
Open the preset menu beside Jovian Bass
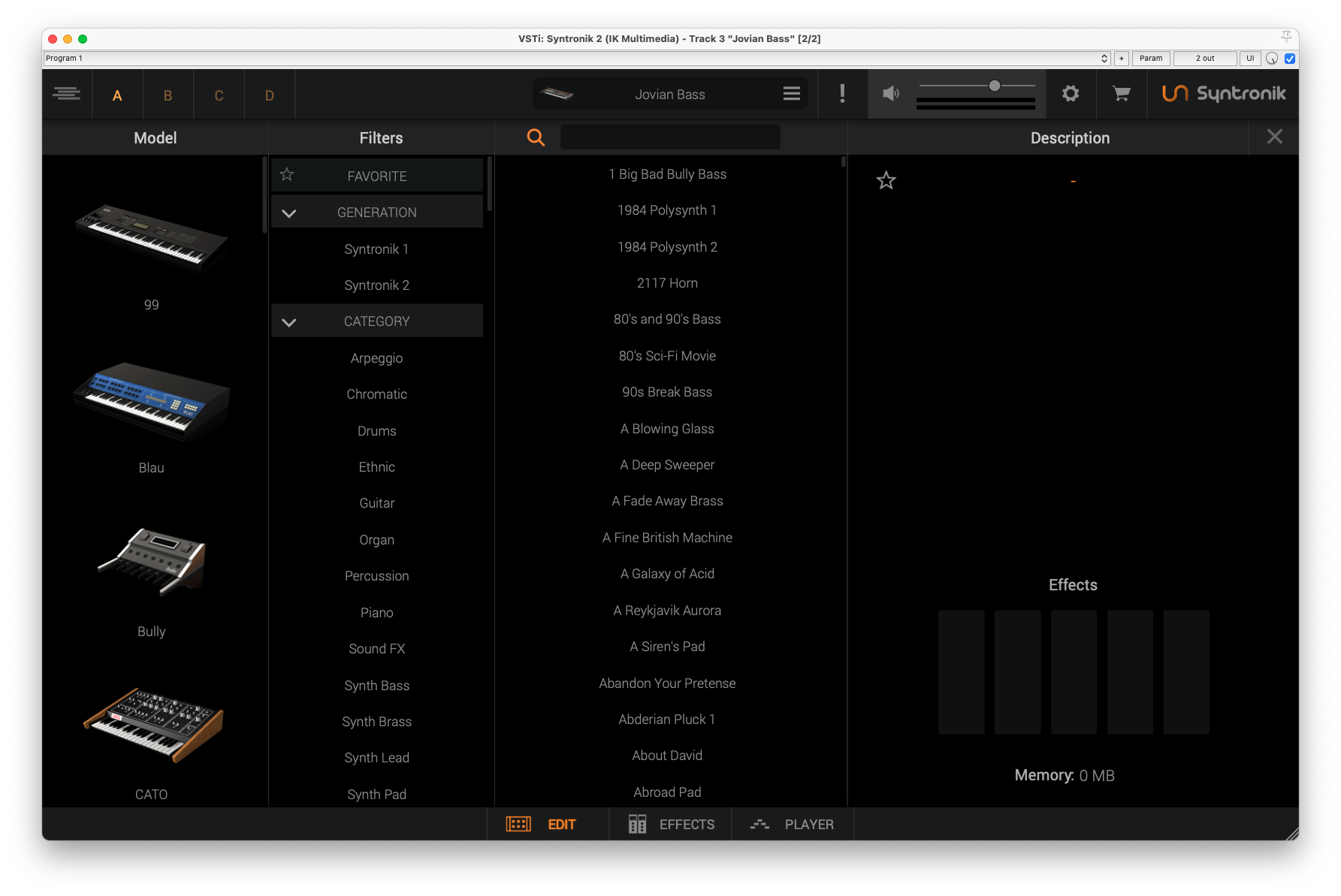[x=791, y=94]
